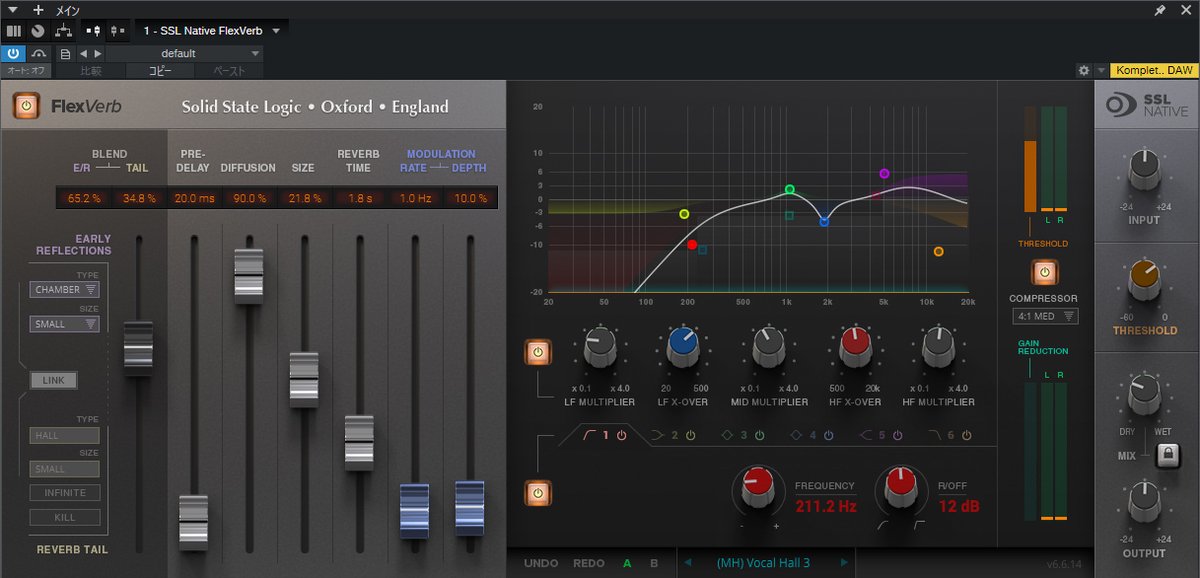Click the orange EQ node on the graph
Screen dimensions: 1200x578
point(938,252)
